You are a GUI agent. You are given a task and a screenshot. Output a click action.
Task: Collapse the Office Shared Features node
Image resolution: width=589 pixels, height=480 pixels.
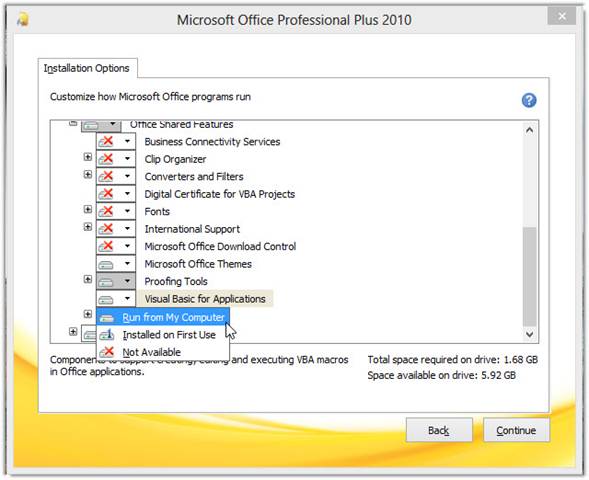click(73, 123)
